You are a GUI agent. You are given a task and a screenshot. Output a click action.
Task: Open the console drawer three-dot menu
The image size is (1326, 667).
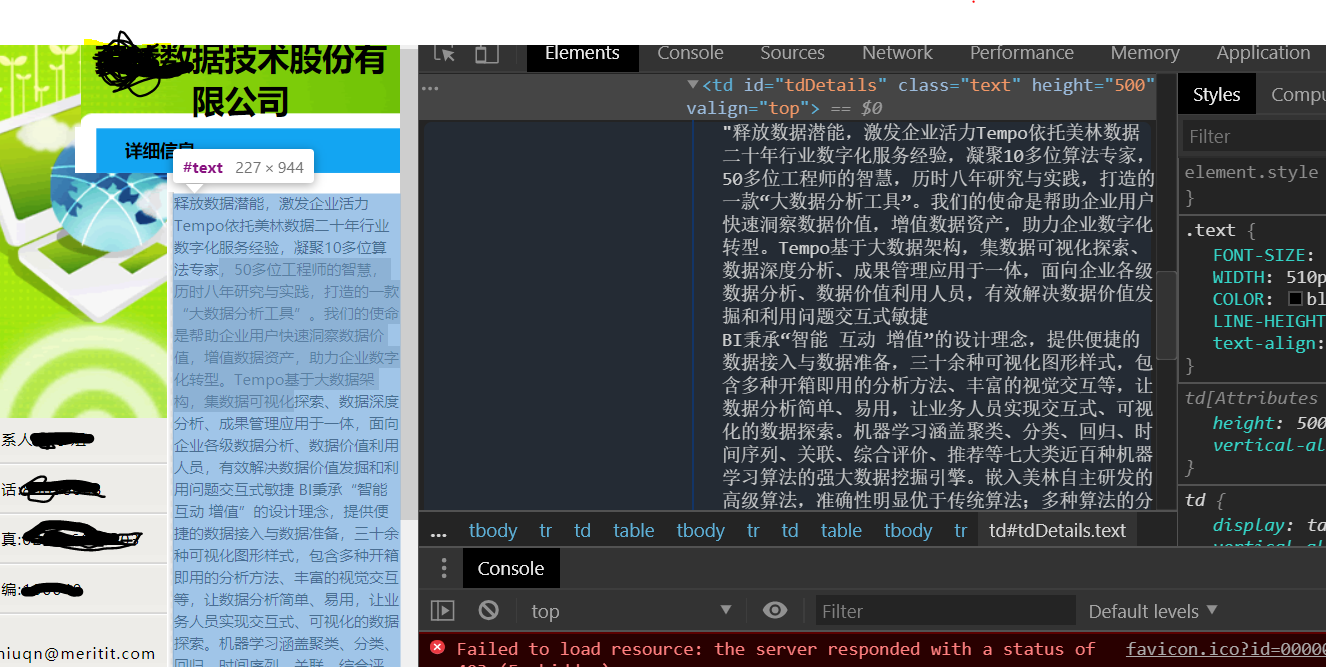pos(444,569)
